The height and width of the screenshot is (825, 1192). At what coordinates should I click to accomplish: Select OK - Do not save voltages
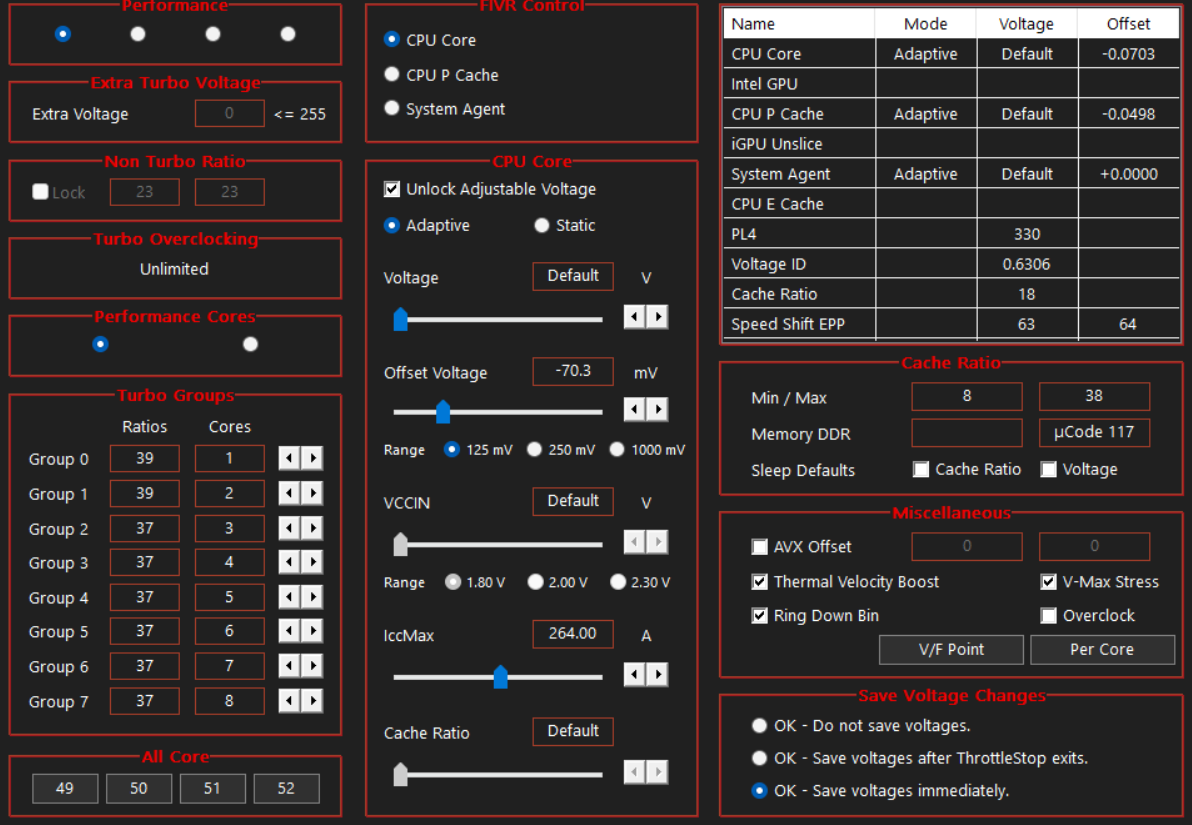[x=760, y=726]
